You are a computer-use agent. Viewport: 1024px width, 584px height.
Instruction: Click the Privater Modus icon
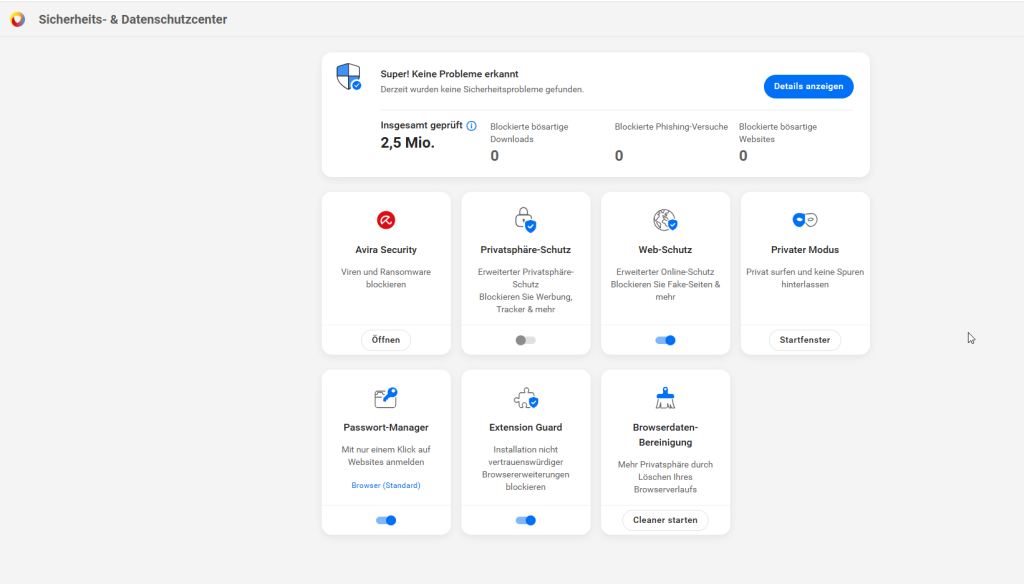[x=804, y=220]
